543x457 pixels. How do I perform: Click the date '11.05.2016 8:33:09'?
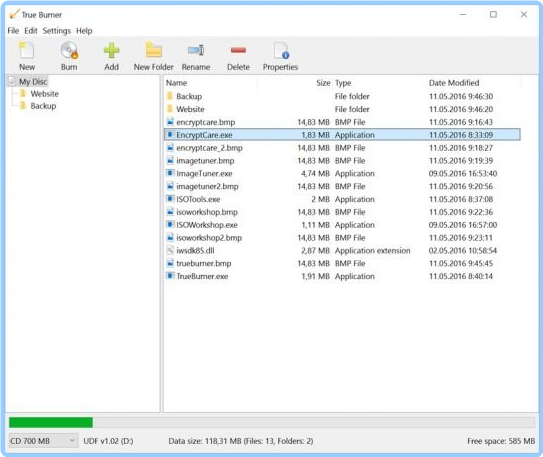(x=461, y=135)
